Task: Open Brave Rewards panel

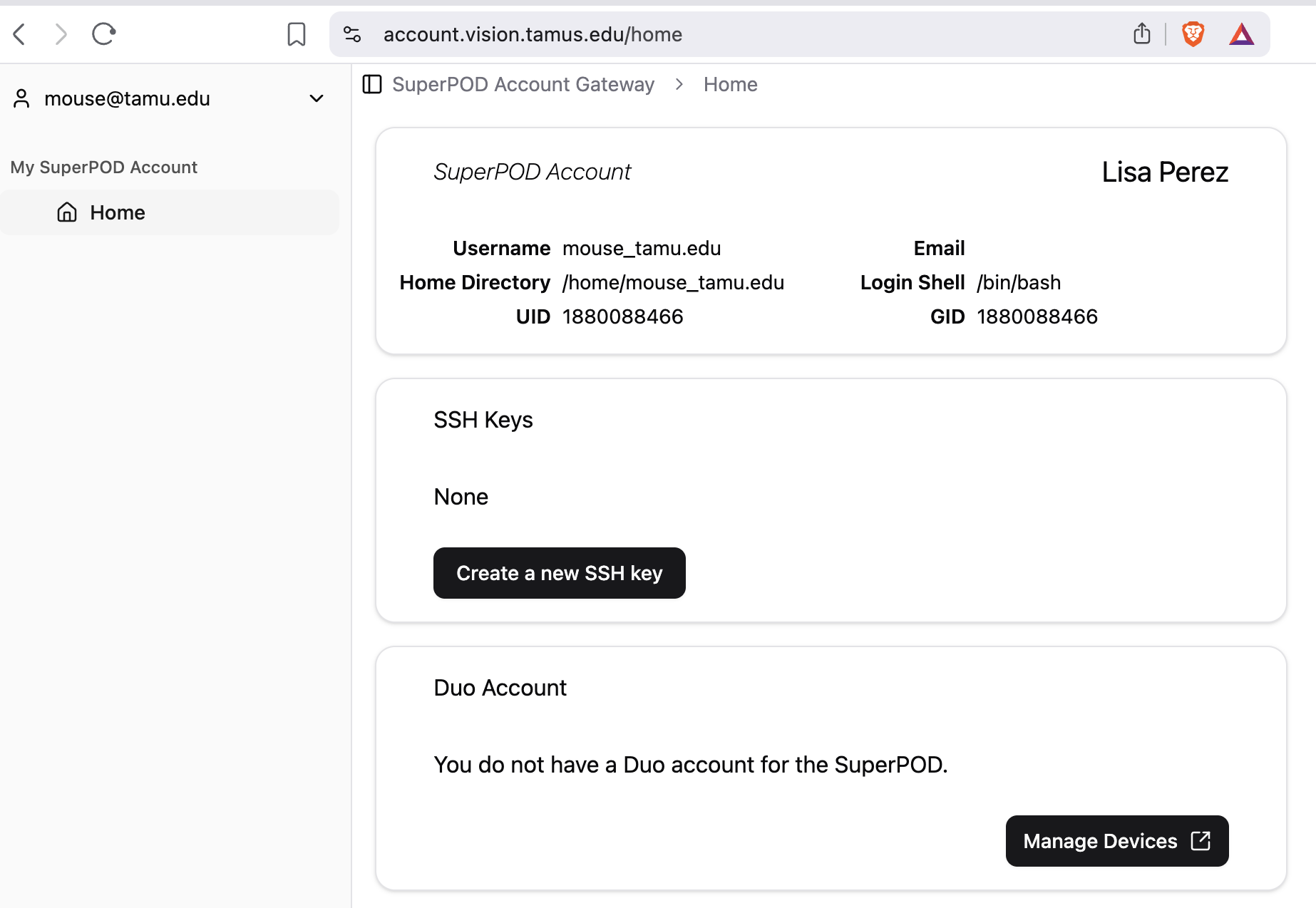Action: [x=1241, y=33]
